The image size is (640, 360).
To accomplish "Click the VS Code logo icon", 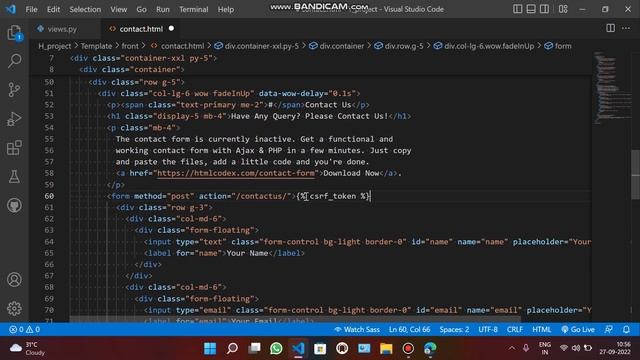I will [11, 9].
